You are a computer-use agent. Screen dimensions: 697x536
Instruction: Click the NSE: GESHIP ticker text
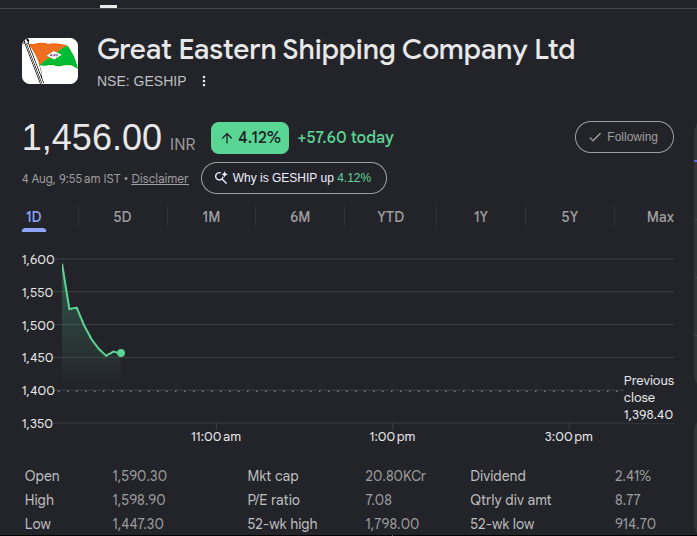click(x=142, y=81)
